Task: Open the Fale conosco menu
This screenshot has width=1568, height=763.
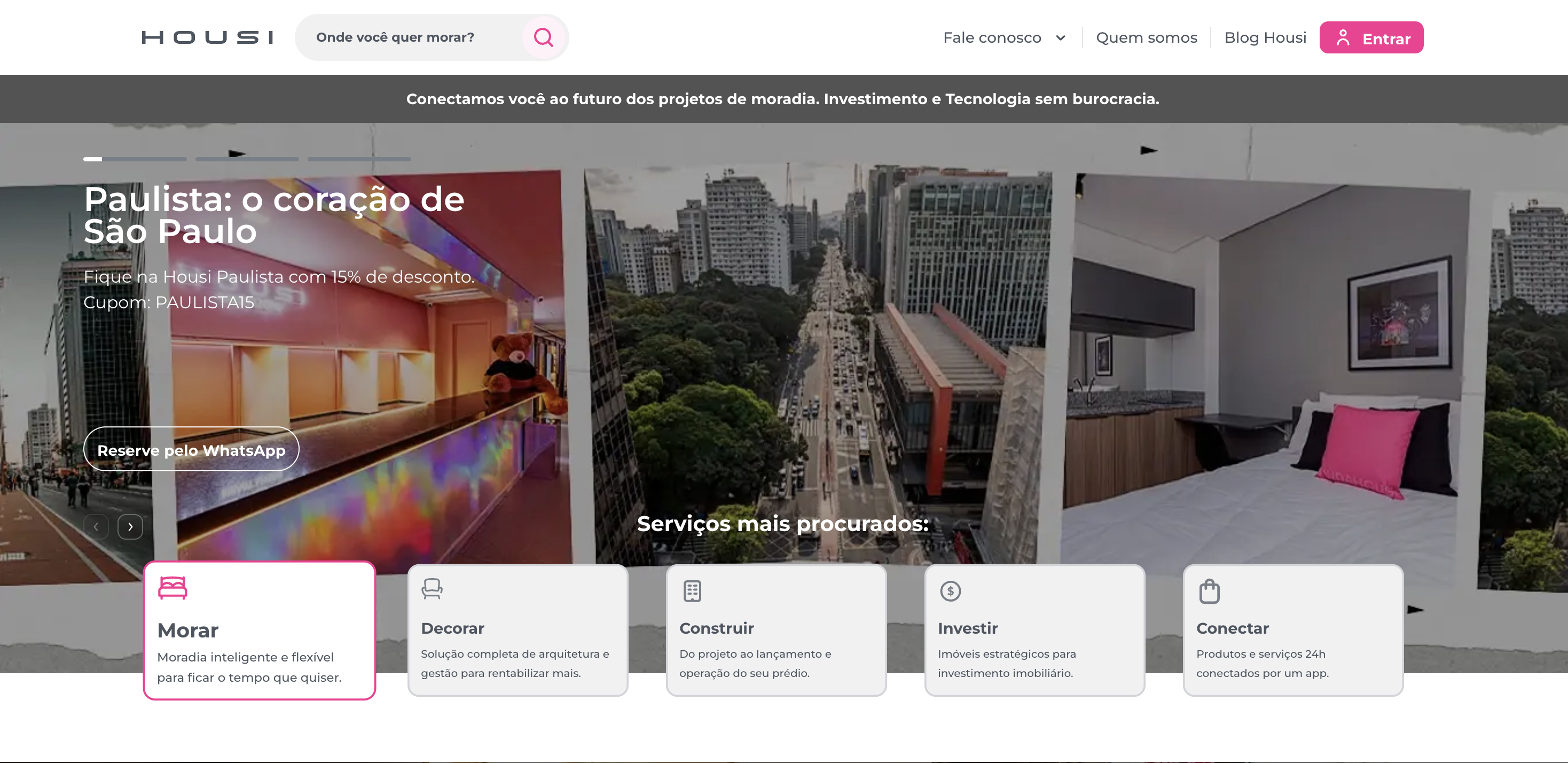Action: (x=992, y=38)
